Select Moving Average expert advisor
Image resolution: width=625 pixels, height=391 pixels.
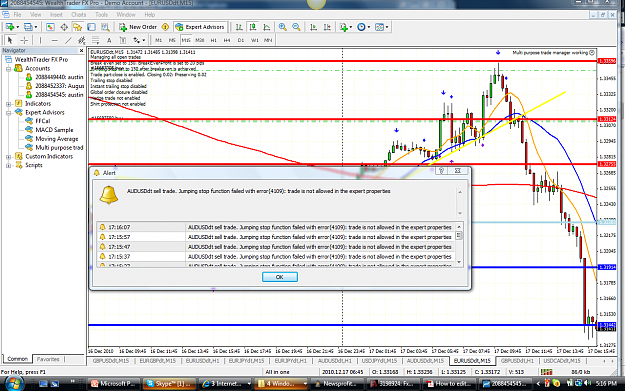point(57,139)
